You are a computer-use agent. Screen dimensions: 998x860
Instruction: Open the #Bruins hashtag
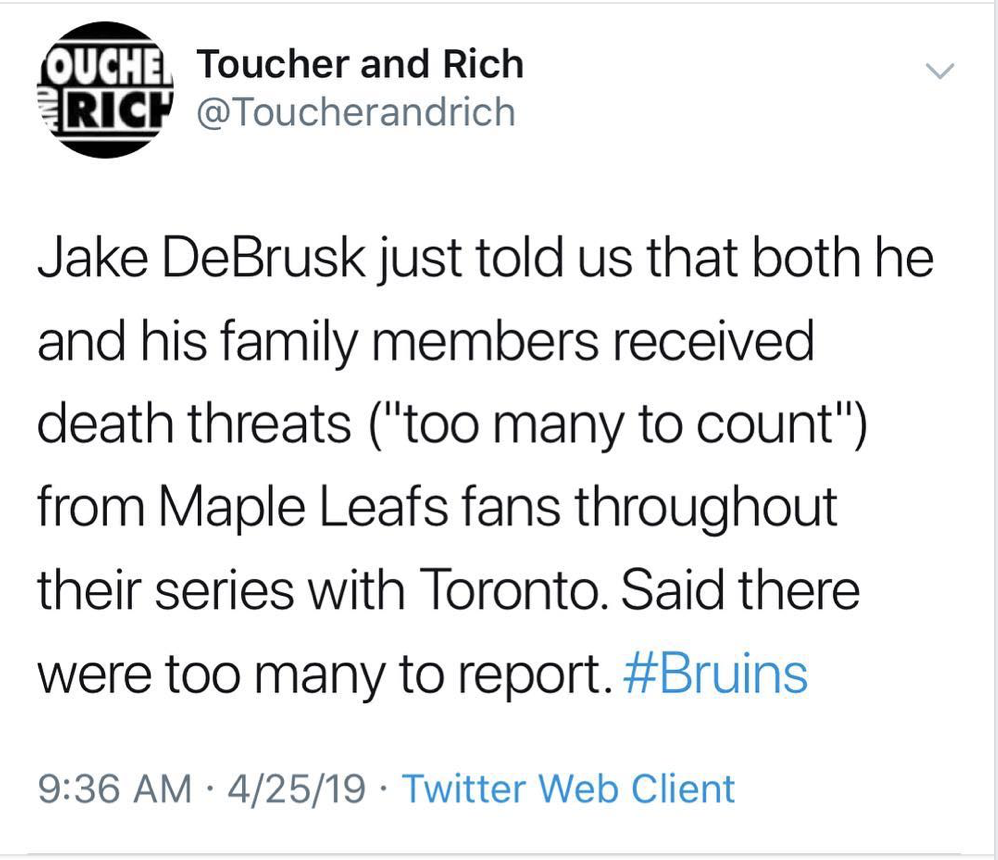point(714,672)
